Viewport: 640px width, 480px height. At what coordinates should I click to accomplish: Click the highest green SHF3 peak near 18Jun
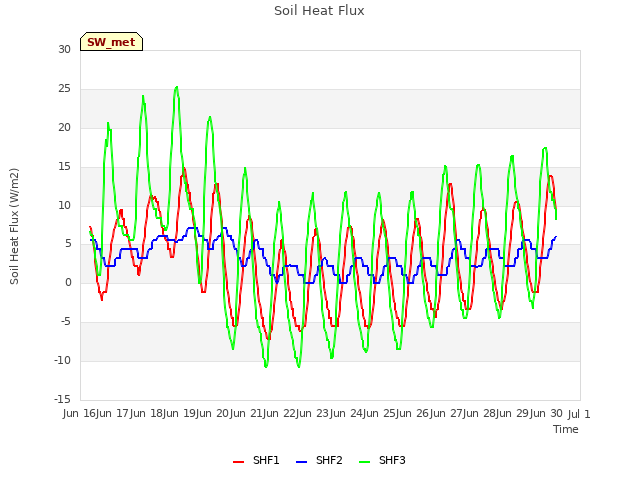(x=176, y=87)
